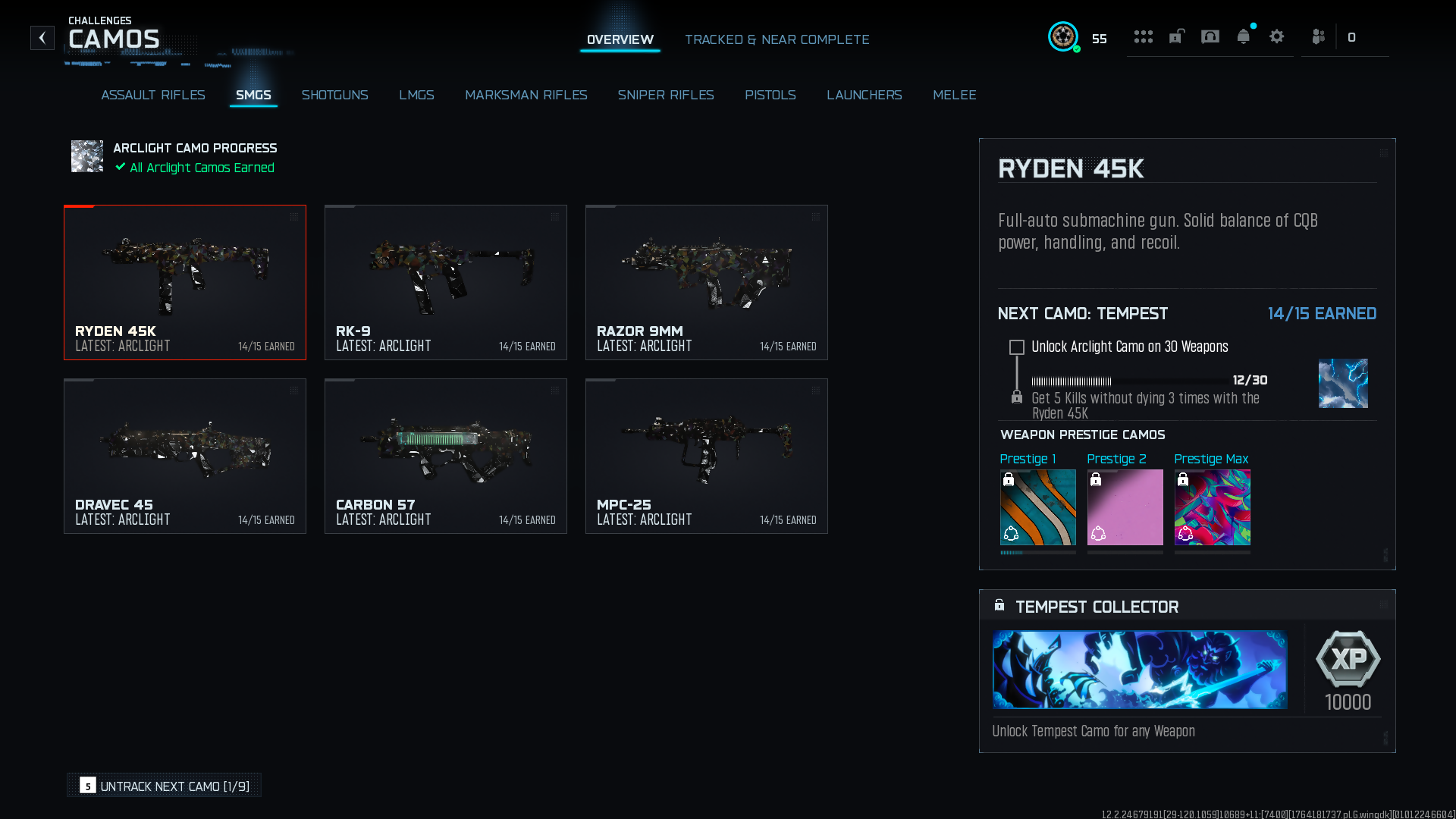Image resolution: width=1456 pixels, height=819 pixels.
Task: Click the player rank emblem level 55
Action: [1063, 36]
